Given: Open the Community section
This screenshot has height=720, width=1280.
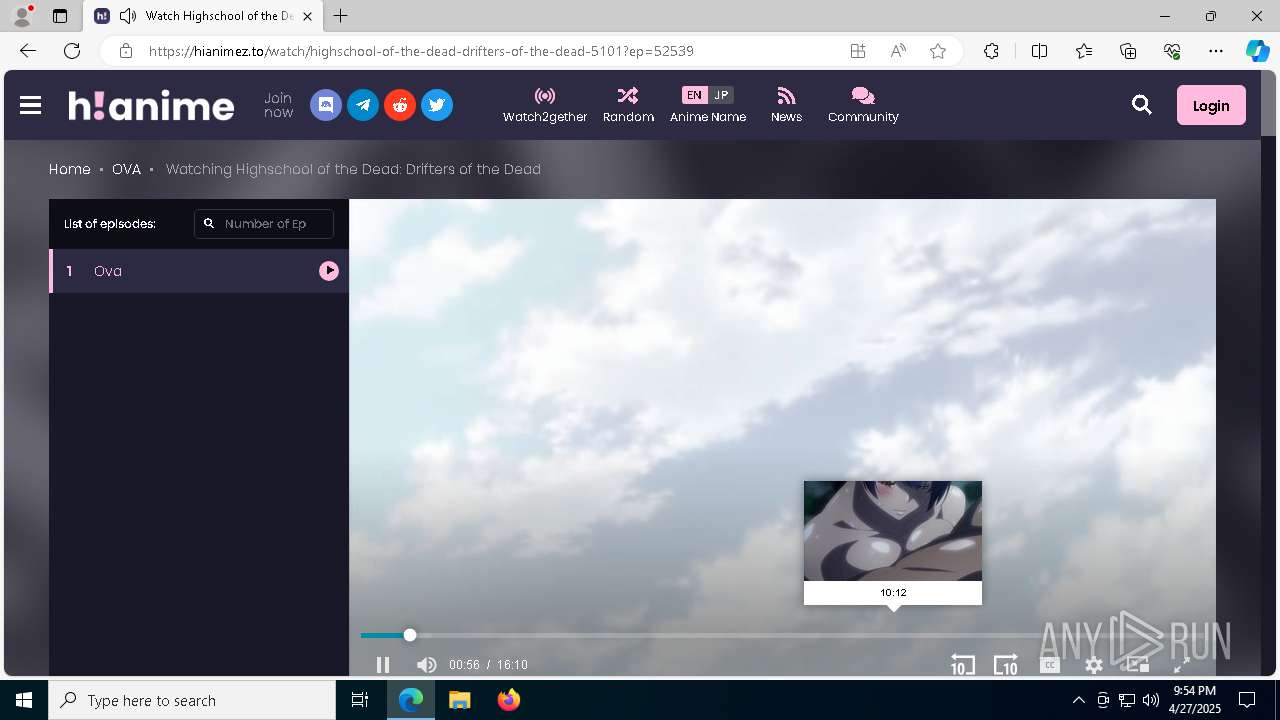Looking at the screenshot, I should (x=863, y=105).
